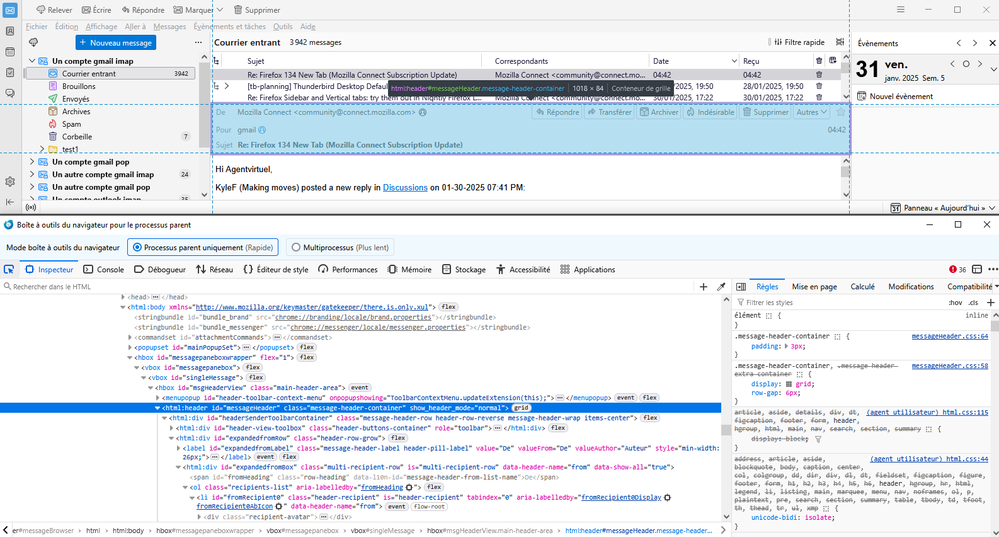
Task: Expand the test1 folder
Action: [x=42, y=149]
